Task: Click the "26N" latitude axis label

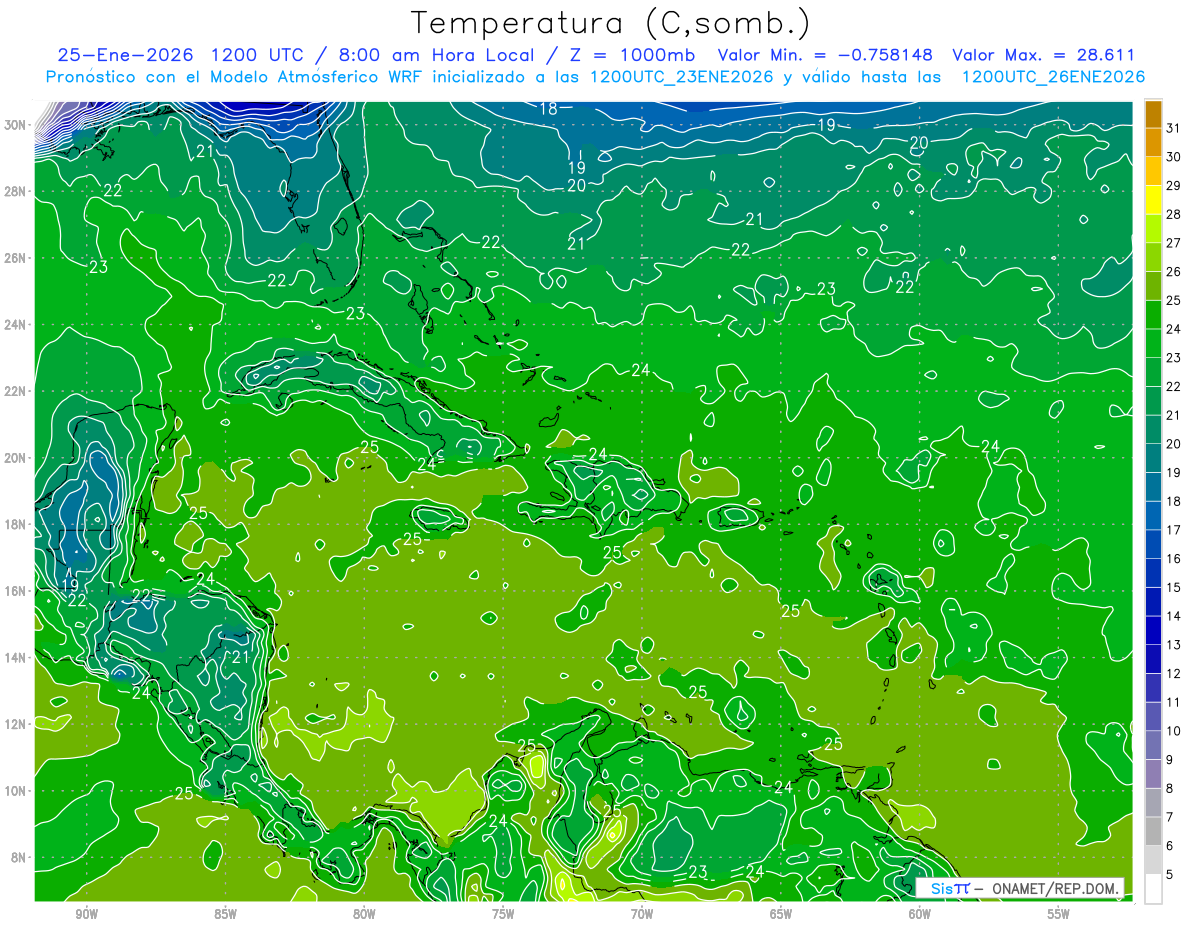Action: tap(16, 258)
